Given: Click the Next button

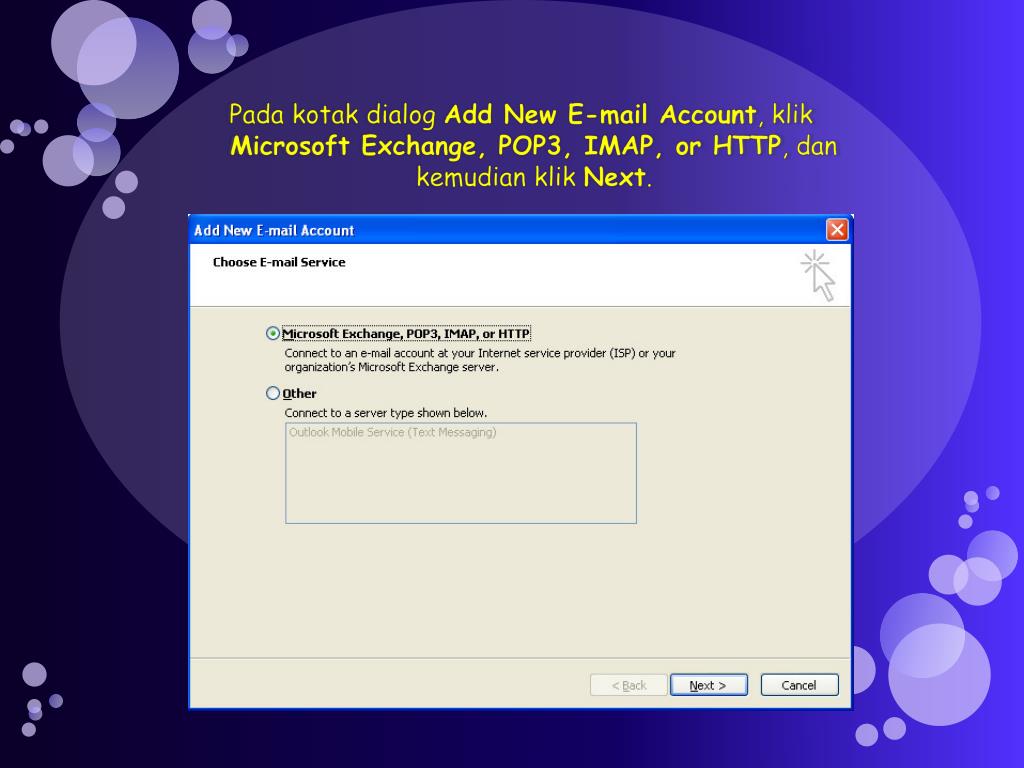Looking at the screenshot, I should 709,685.
